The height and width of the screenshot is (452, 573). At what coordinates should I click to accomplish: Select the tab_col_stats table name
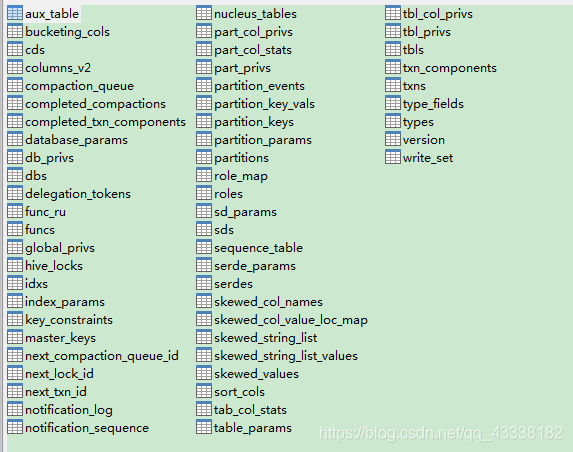pos(250,410)
